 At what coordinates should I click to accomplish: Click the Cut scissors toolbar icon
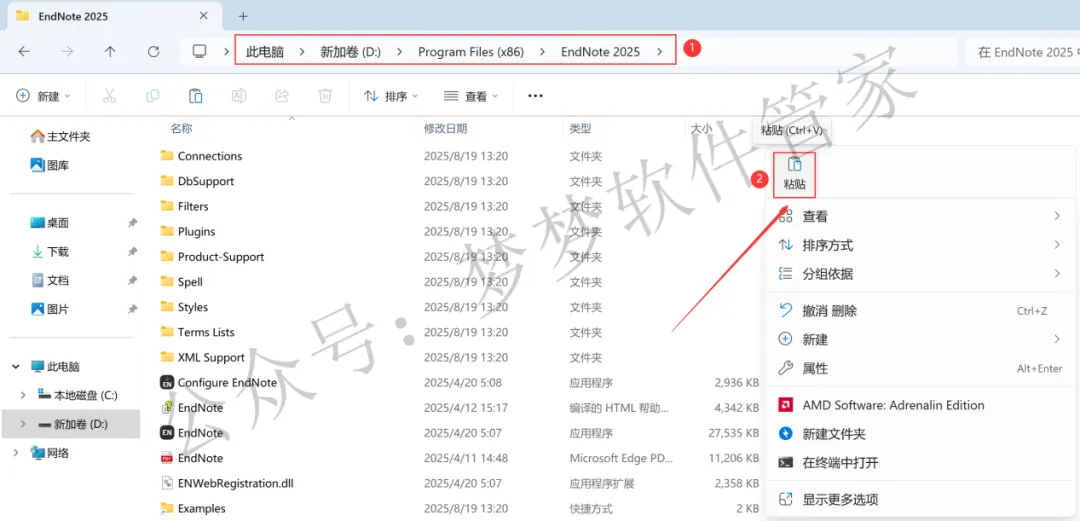(x=109, y=96)
